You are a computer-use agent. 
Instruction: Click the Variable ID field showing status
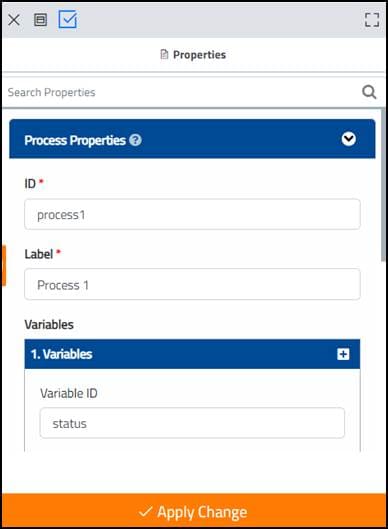coord(192,423)
